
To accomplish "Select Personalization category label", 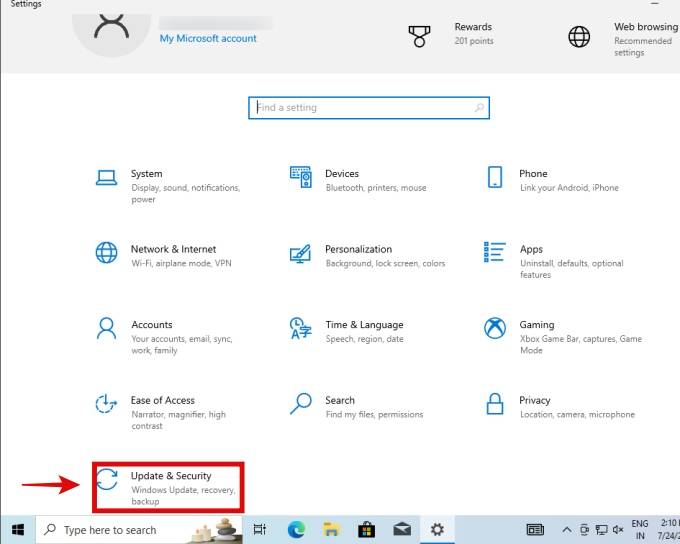I will click(358, 249).
